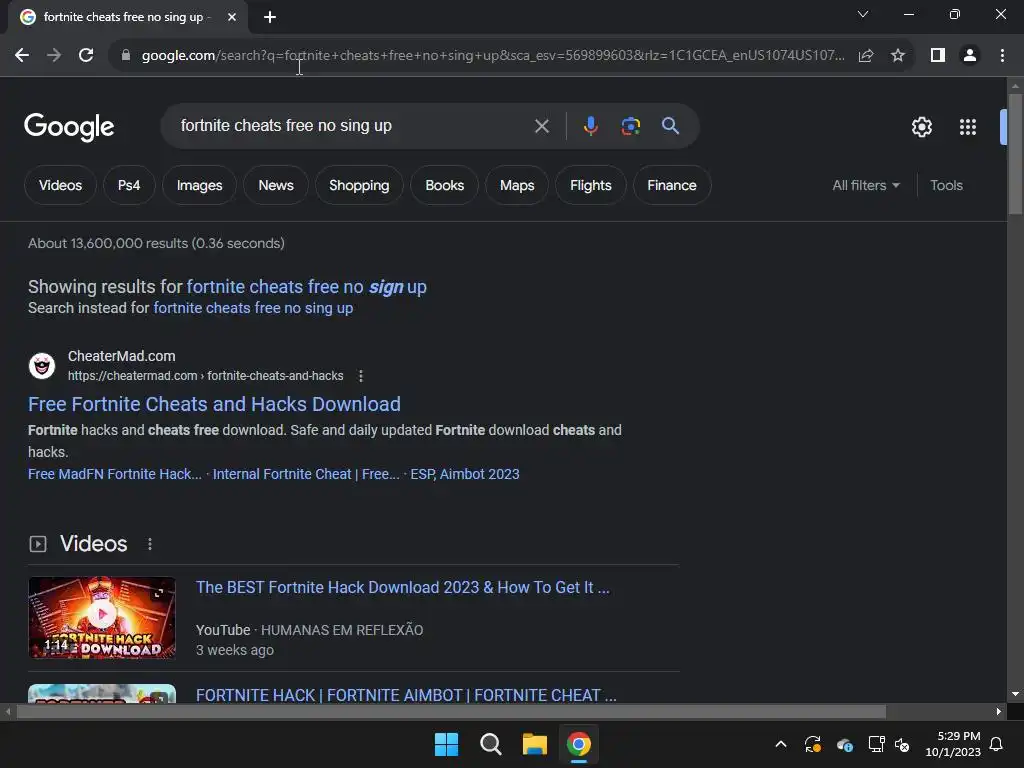The width and height of the screenshot is (1024, 768).
Task: Click the vertical scrollbar thumb
Action: point(1015,154)
